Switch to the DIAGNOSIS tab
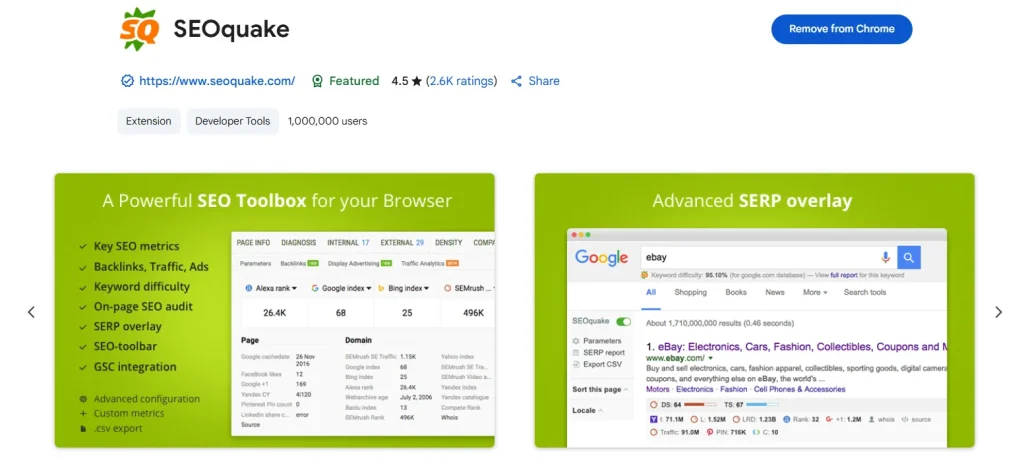This screenshot has width=1024, height=466. click(298, 242)
